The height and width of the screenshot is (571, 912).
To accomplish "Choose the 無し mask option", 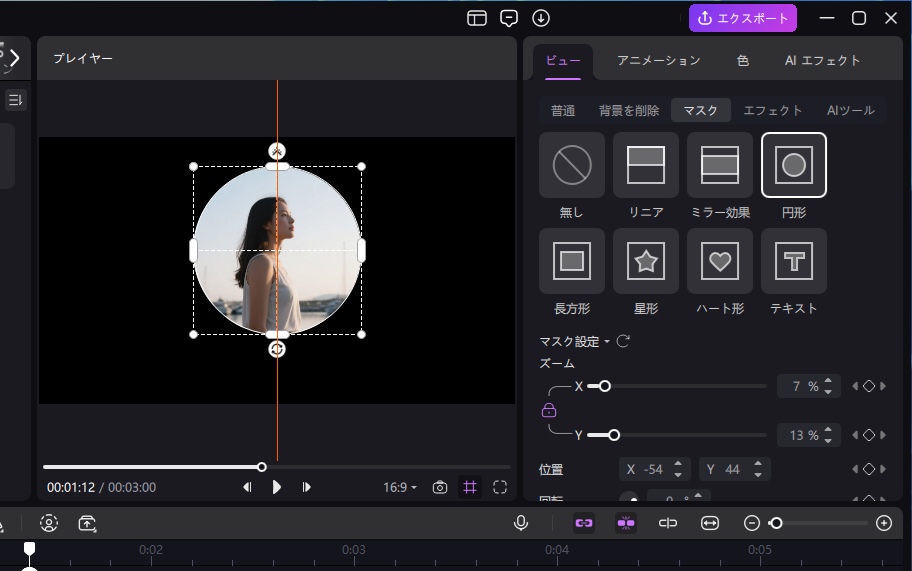I will [572, 165].
